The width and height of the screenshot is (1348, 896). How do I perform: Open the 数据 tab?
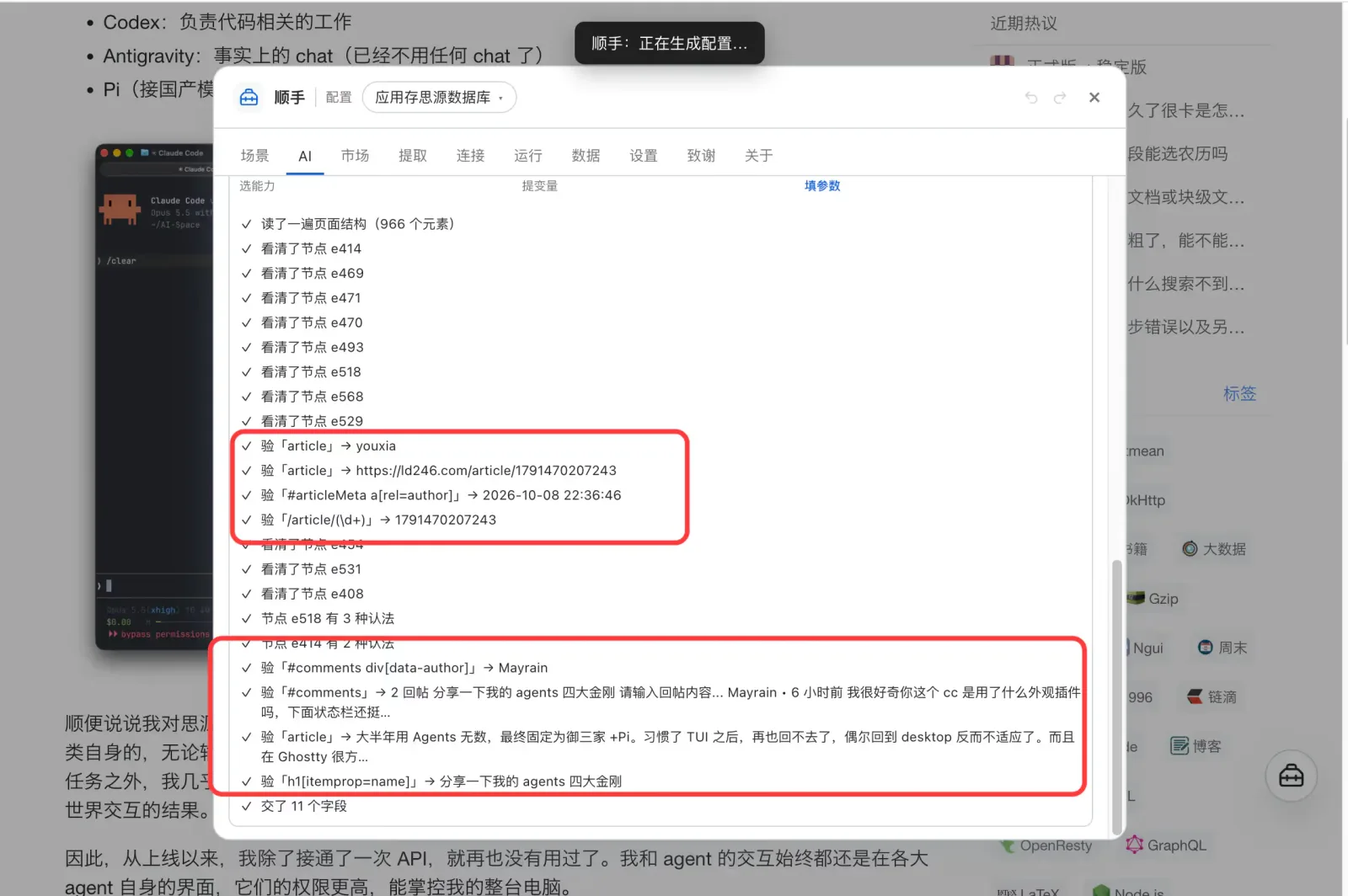click(x=586, y=156)
